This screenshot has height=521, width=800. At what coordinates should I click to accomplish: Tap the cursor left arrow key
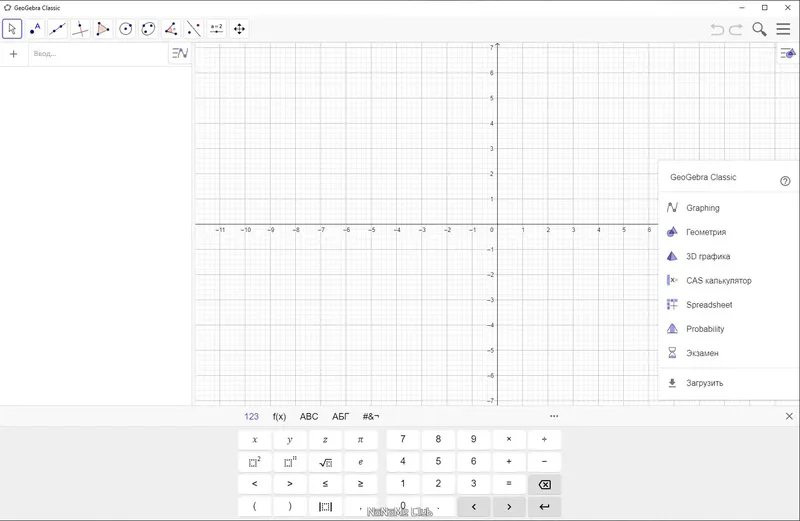[473, 506]
